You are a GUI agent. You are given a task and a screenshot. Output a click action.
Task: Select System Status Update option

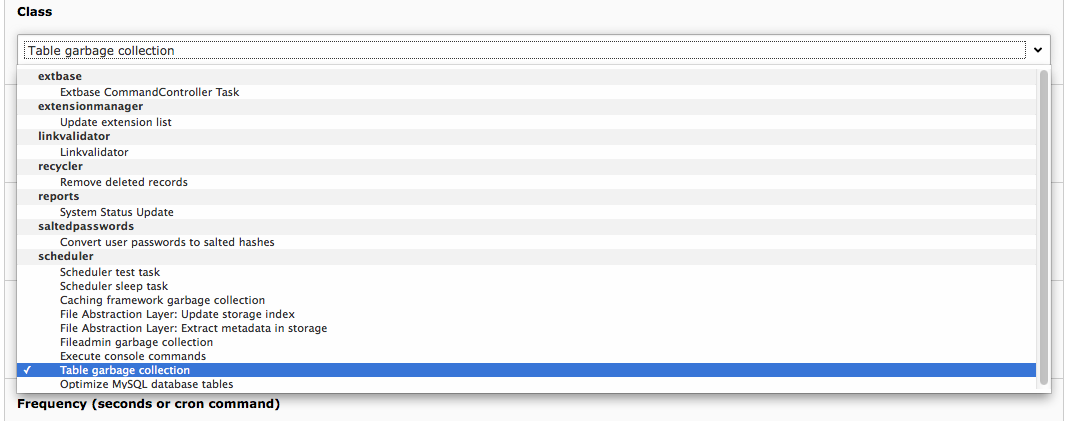click(117, 212)
